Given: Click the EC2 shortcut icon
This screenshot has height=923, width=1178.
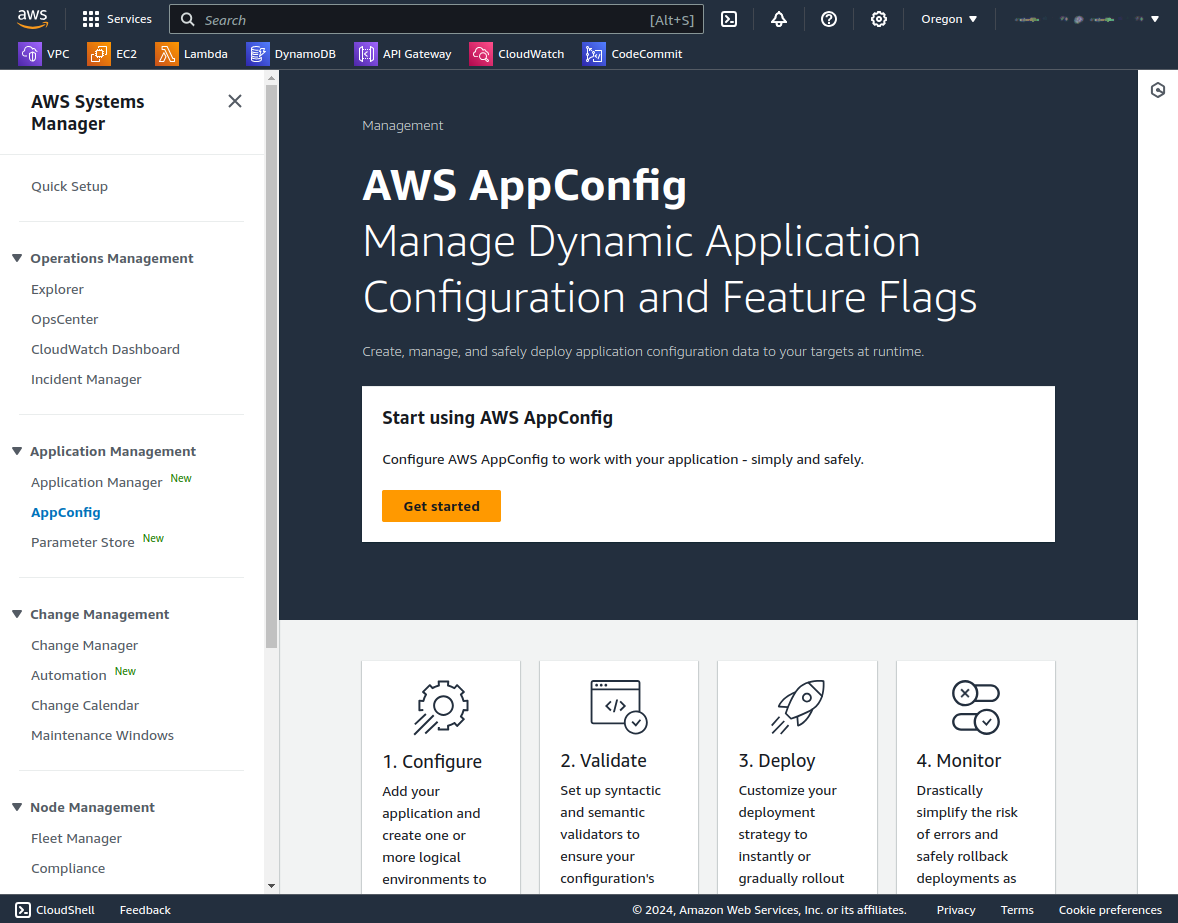Looking at the screenshot, I should tap(99, 54).
